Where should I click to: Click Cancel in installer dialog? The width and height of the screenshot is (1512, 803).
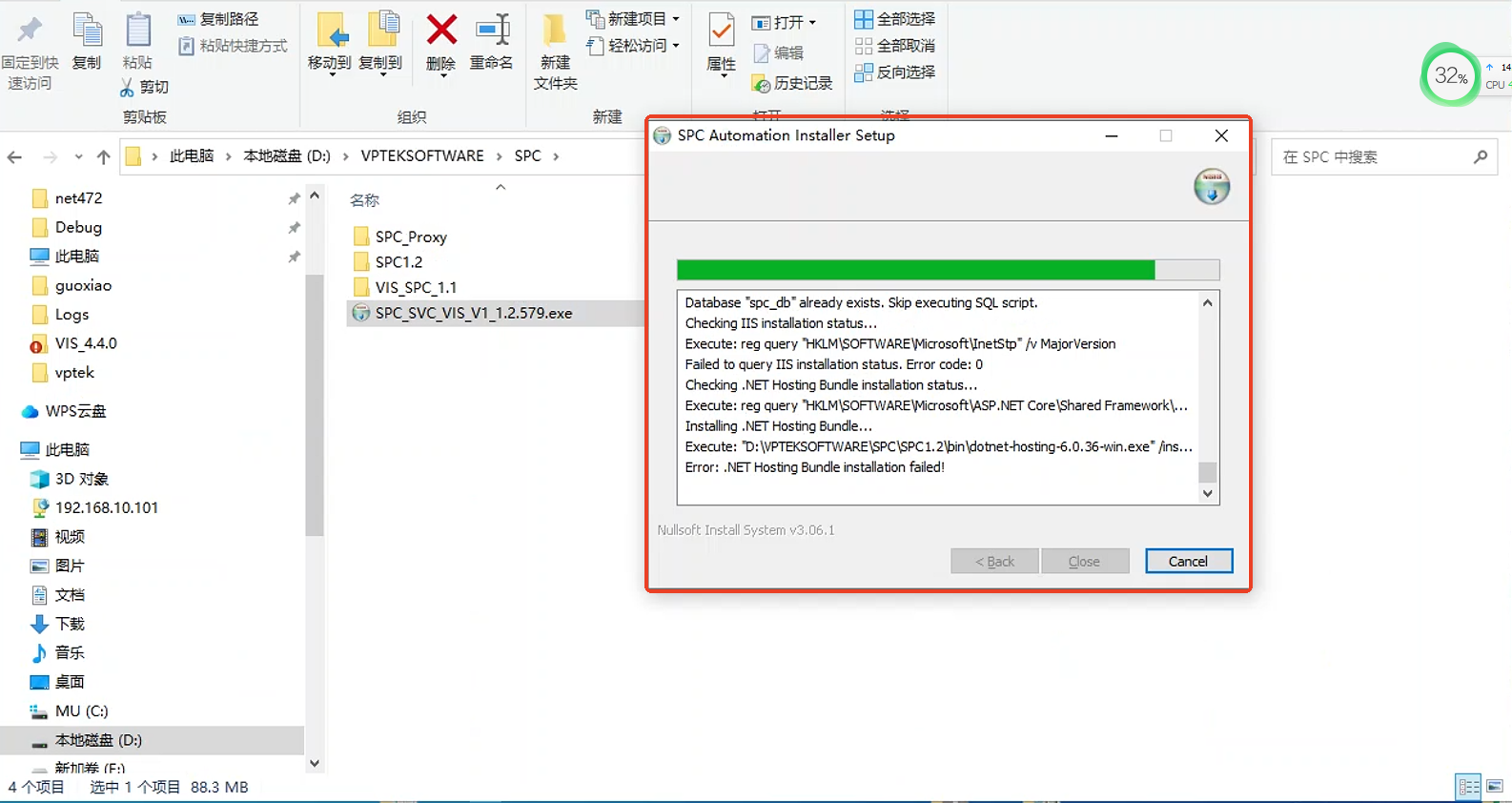(x=1189, y=561)
